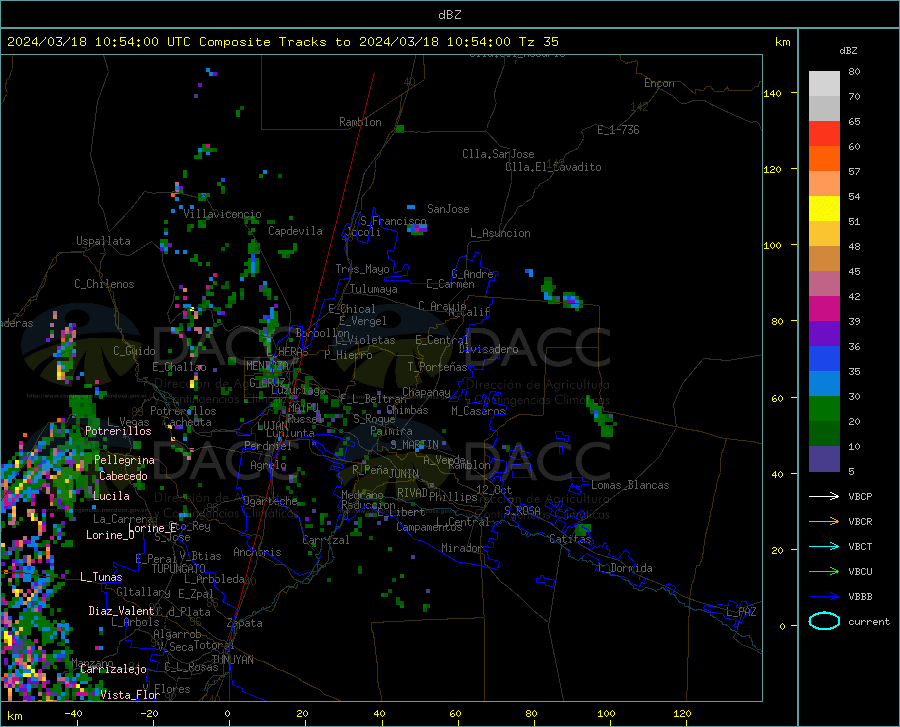Click the E_1-736 label on map

click(618, 130)
